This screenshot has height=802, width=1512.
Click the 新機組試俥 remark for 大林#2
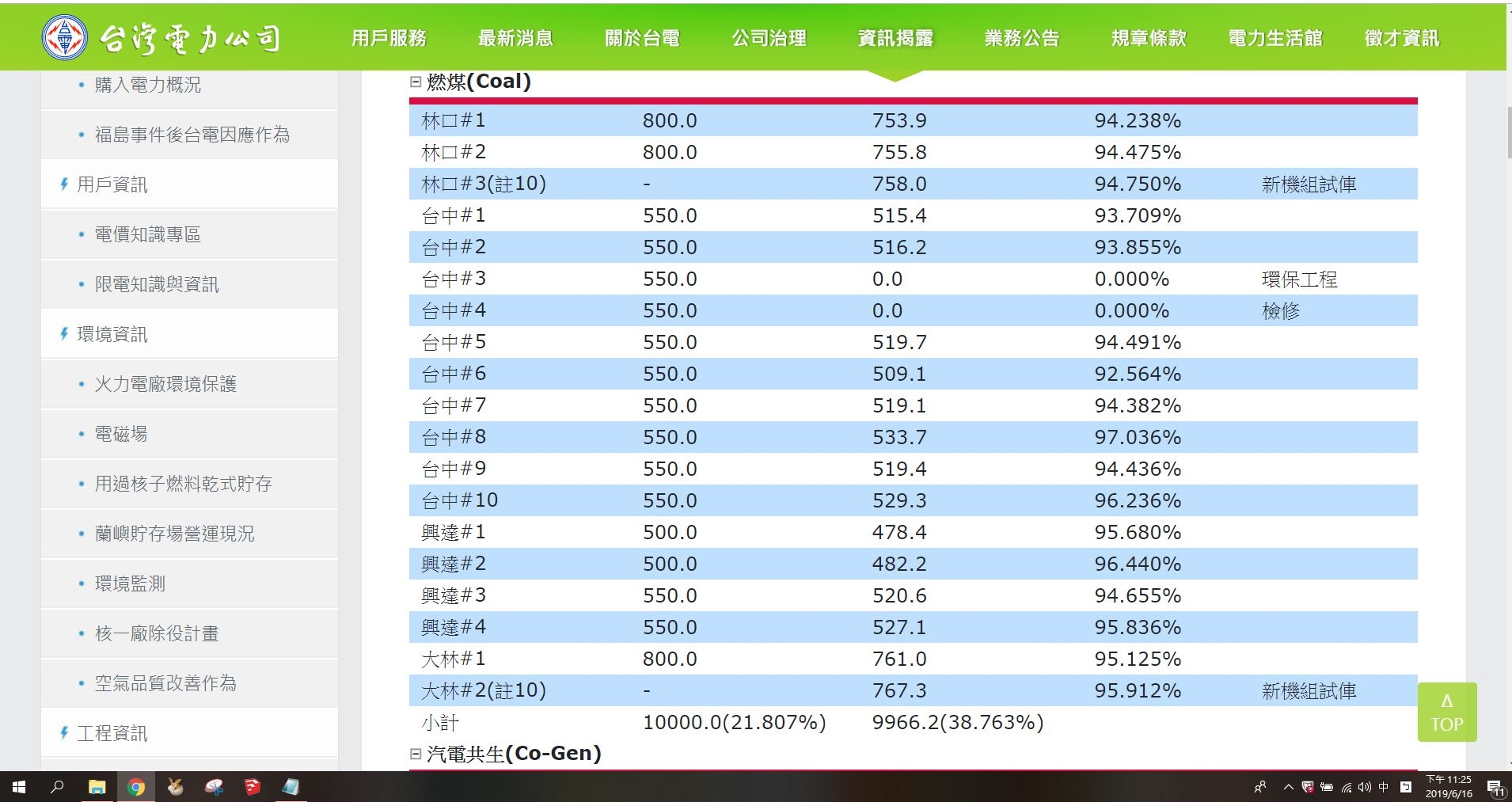[1309, 691]
